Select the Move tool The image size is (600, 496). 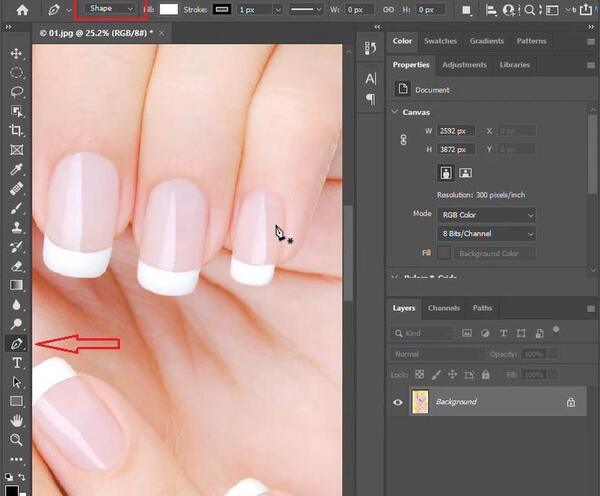point(16,53)
